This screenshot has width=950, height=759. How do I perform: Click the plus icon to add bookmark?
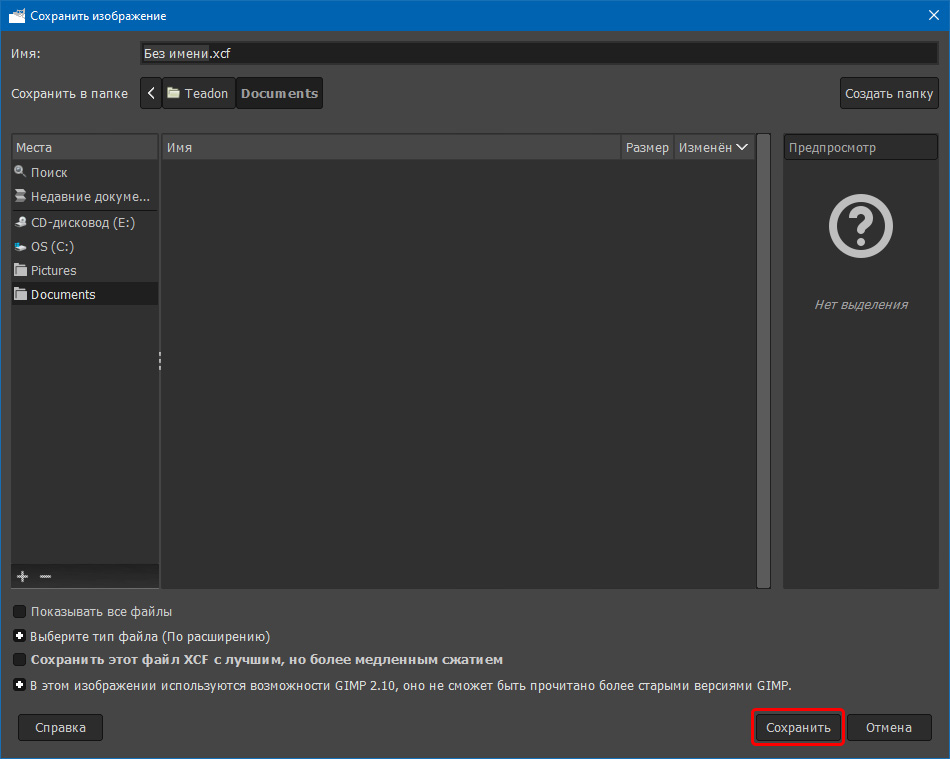pyautogui.click(x=23, y=577)
